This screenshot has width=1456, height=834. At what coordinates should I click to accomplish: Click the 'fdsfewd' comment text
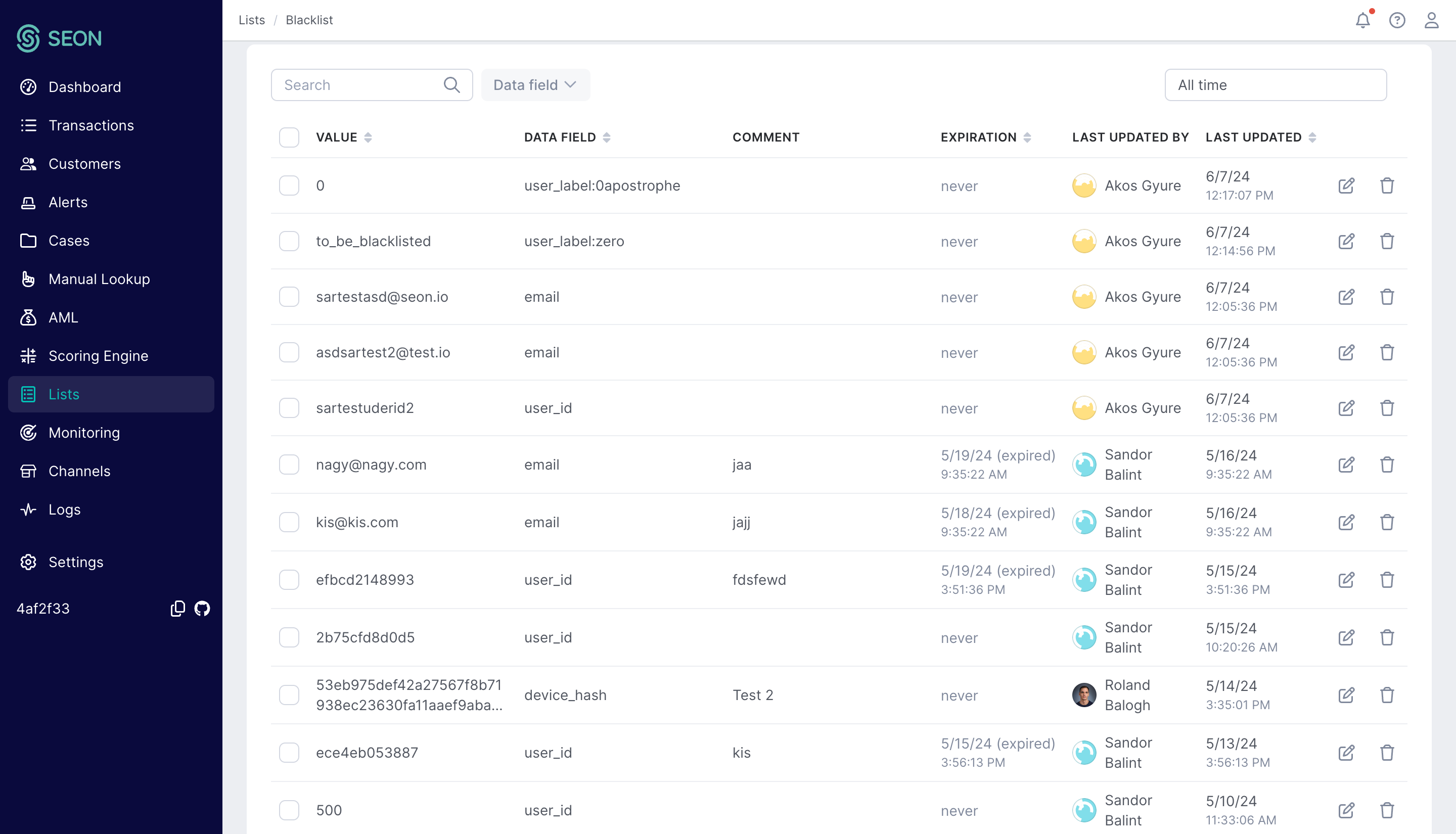click(759, 580)
